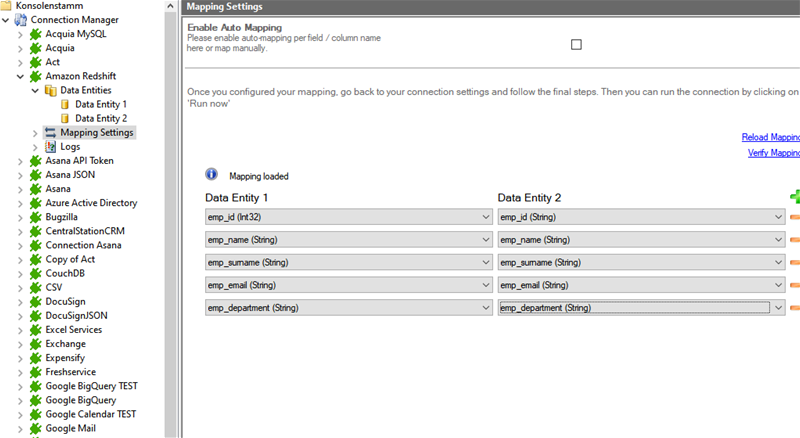Click the Logs icon in tree
The image size is (800, 438).
coord(50,146)
